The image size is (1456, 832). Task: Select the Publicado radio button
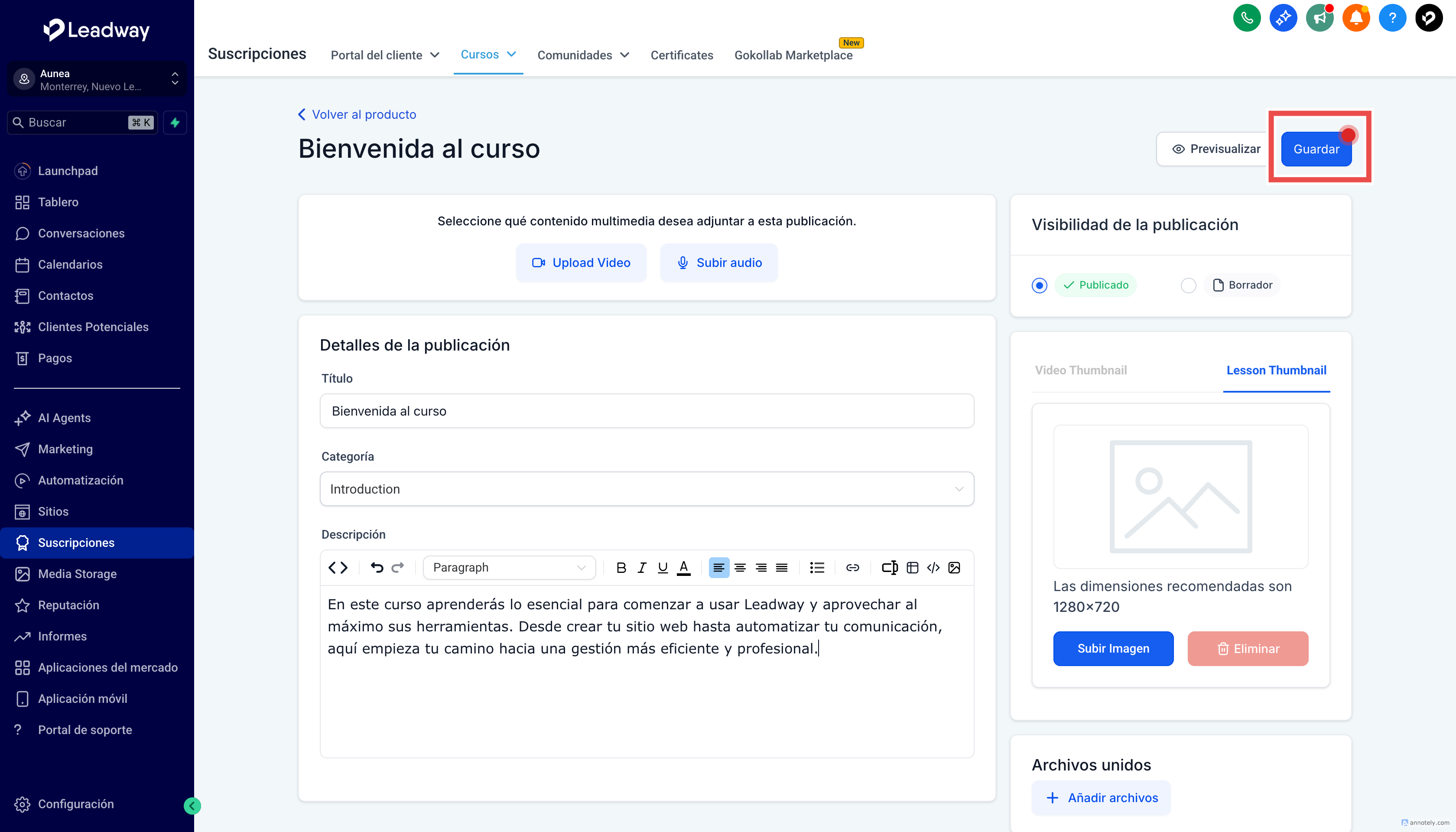(1040, 285)
